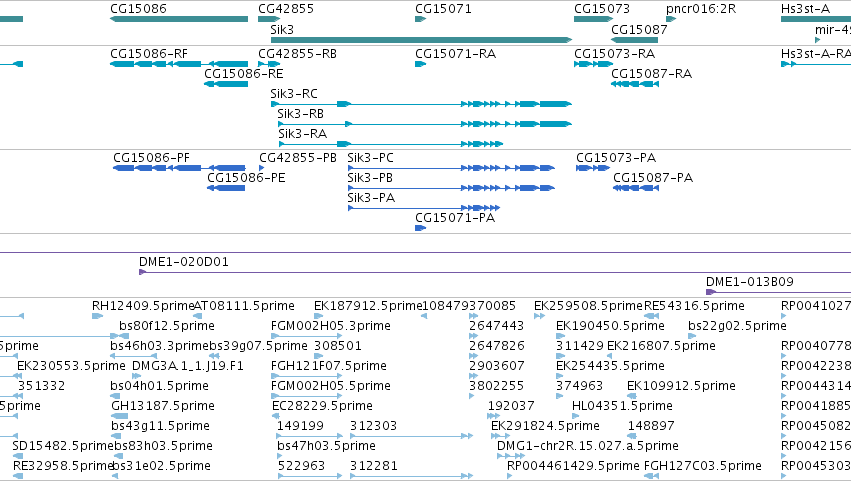Select the CG42855 gene label
This screenshot has width=851, height=481.
[285, 9]
